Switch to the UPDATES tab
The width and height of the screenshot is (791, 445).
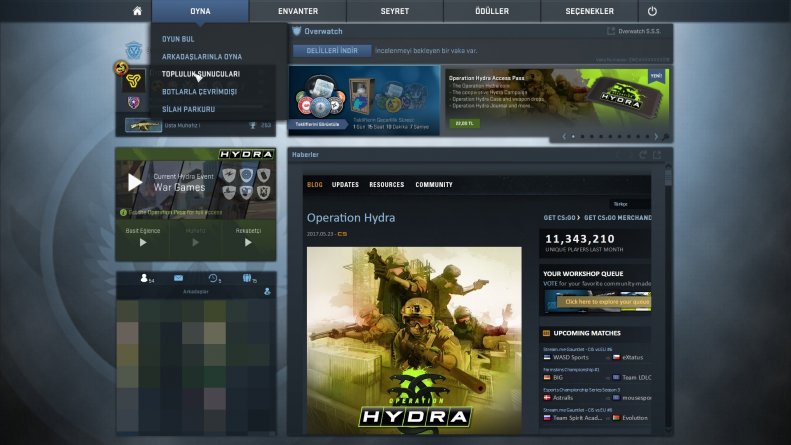point(345,185)
